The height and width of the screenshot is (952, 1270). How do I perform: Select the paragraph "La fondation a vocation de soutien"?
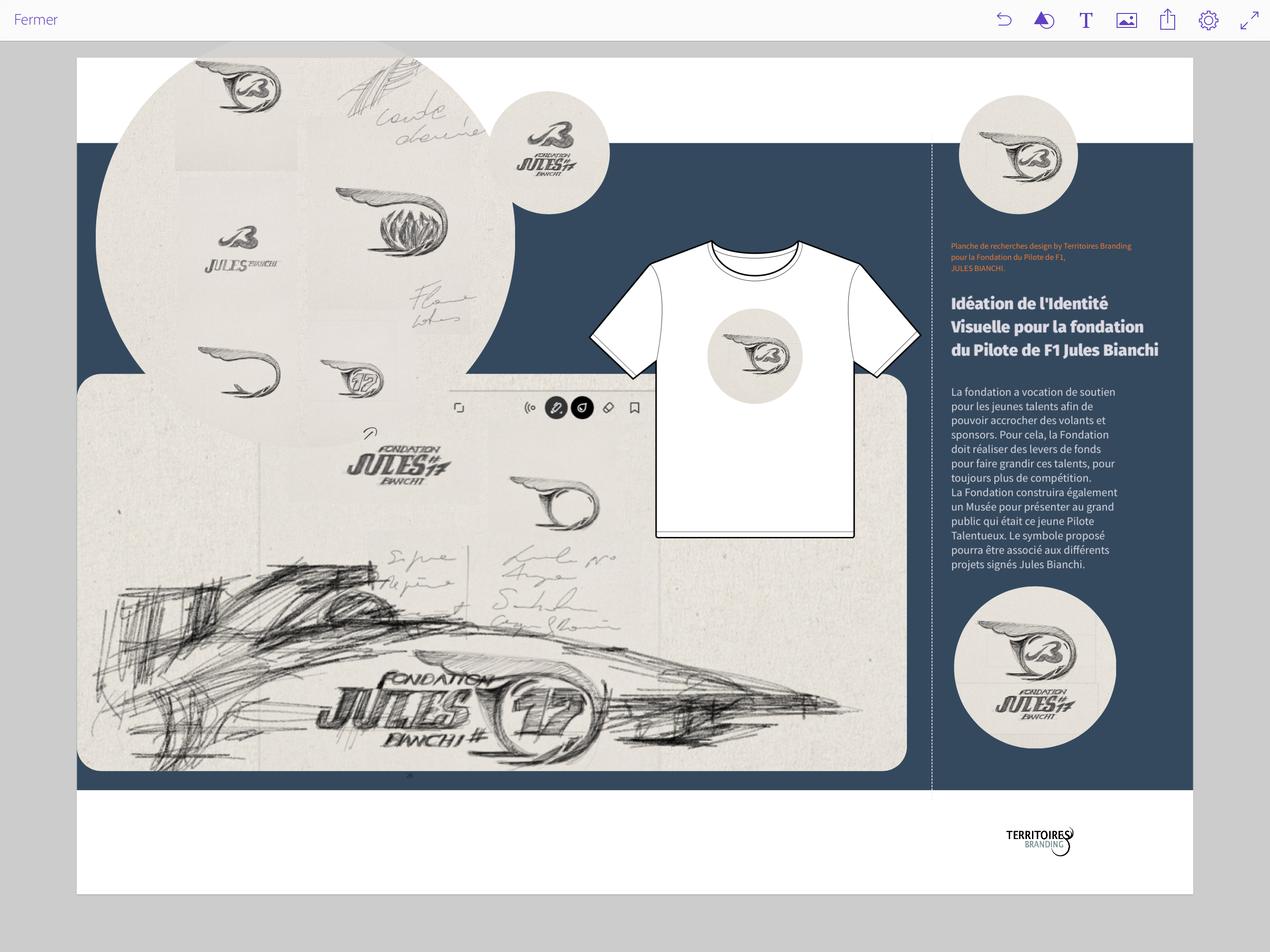[x=1034, y=478]
